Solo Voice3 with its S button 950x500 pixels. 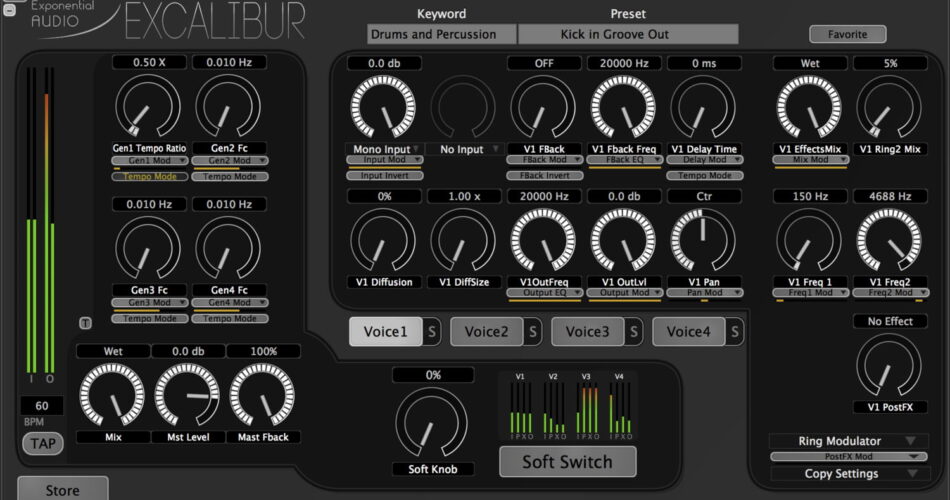[634, 332]
